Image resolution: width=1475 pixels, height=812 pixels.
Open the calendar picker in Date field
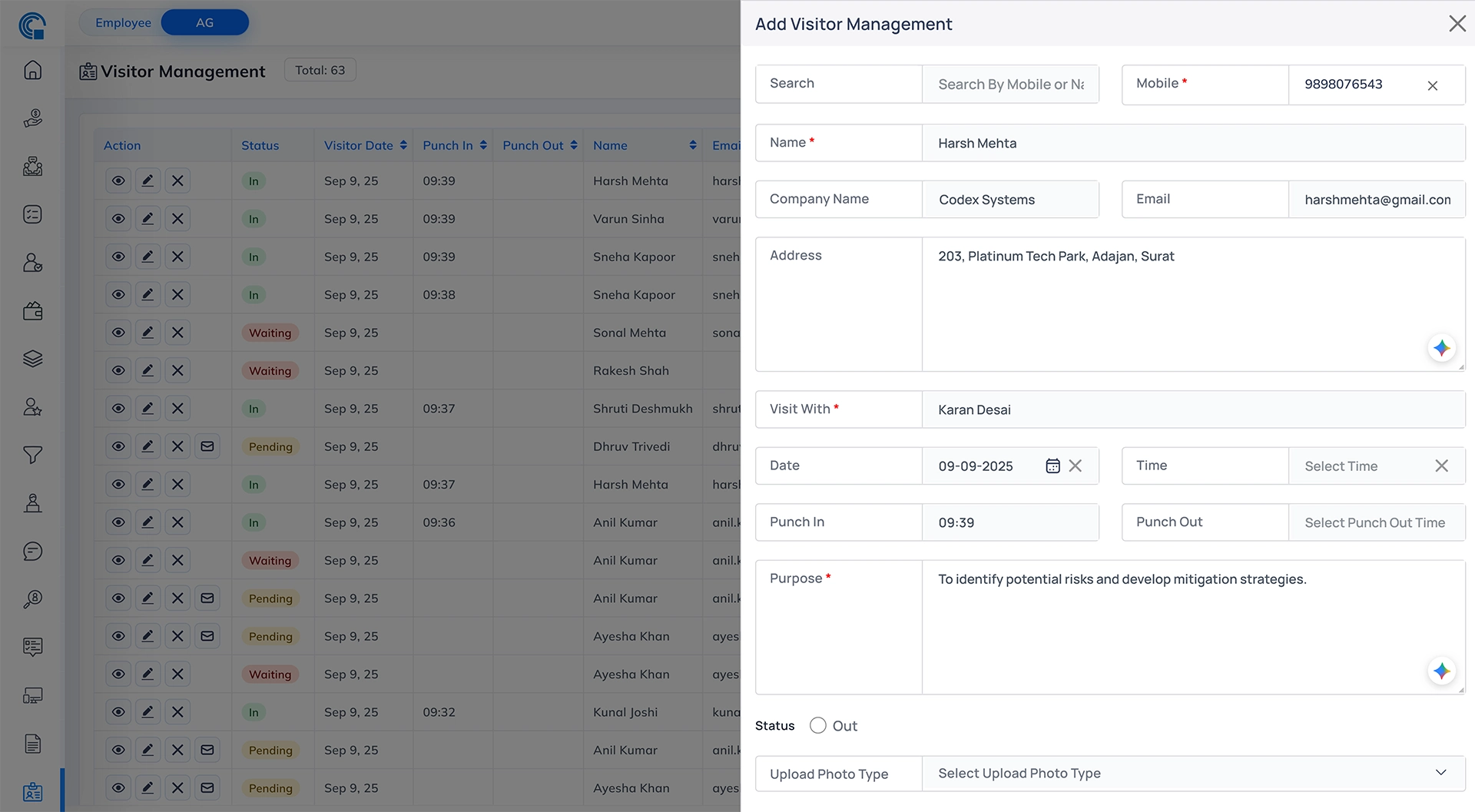click(1052, 466)
